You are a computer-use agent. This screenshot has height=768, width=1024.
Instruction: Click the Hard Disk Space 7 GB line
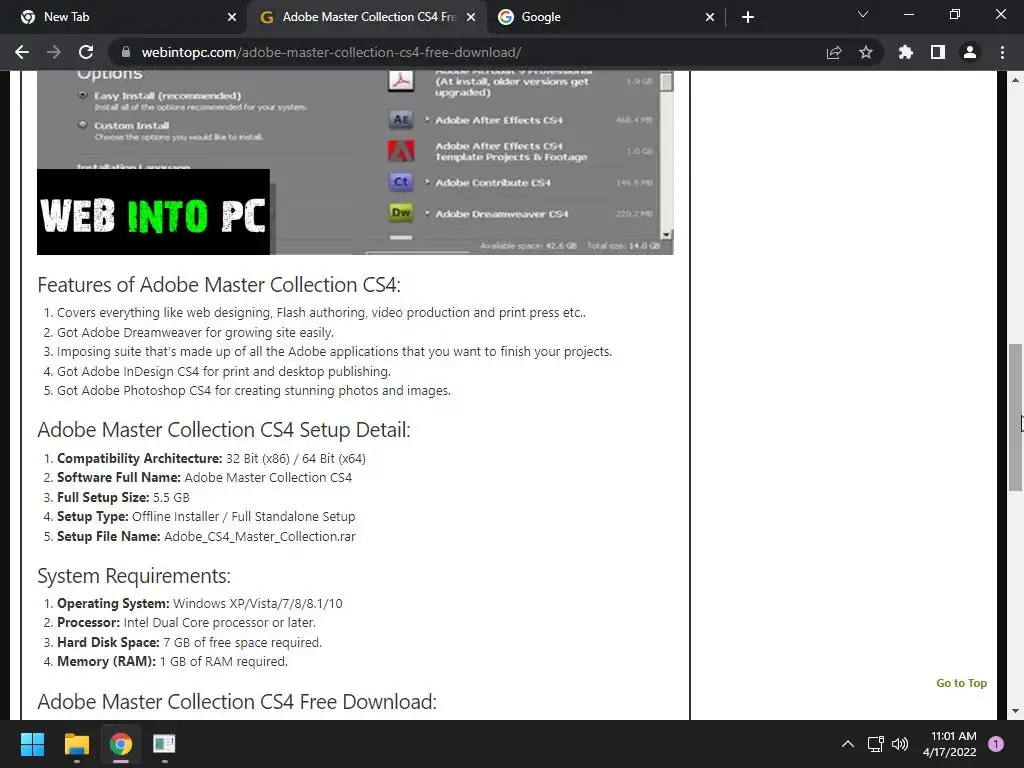189,643
